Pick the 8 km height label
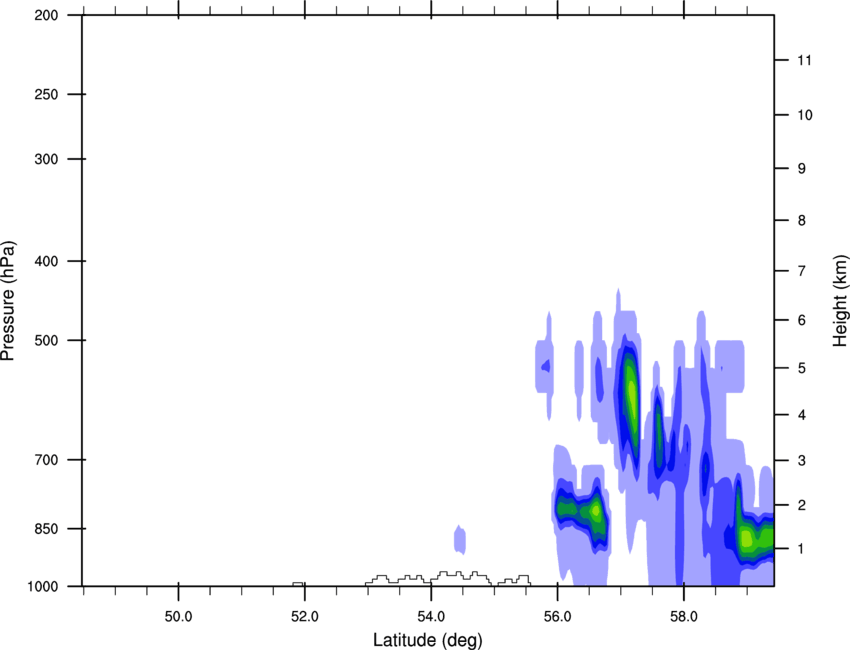The width and height of the screenshot is (850, 650). tap(802, 220)
